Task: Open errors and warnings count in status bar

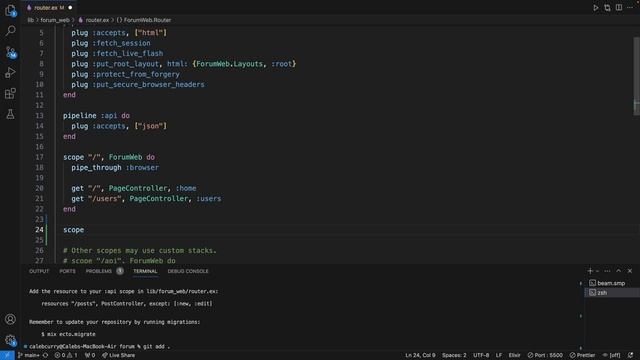Action: pos(66,355)
